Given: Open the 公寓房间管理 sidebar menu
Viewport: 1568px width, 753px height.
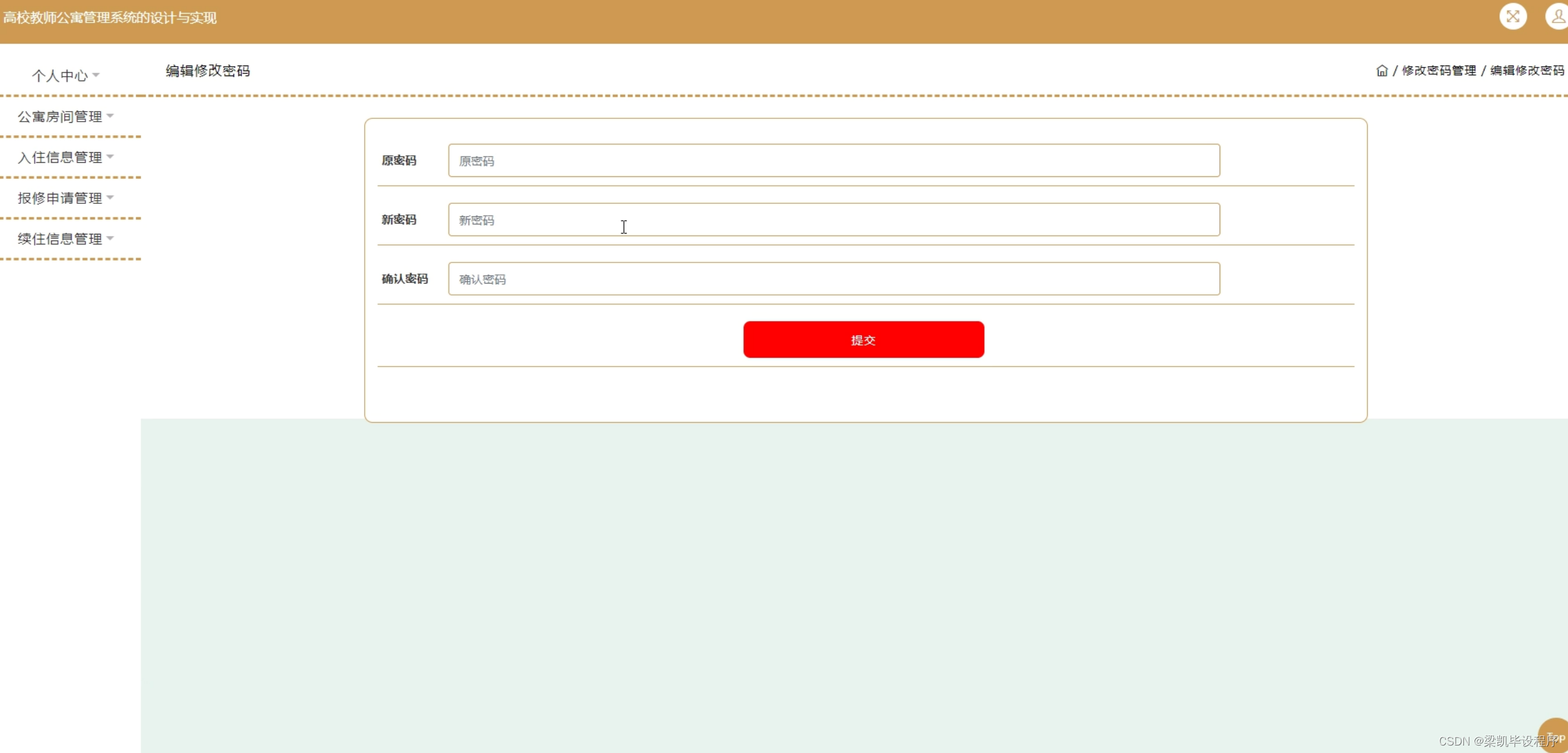Looking at the screenshot, I should click(60, 117).
